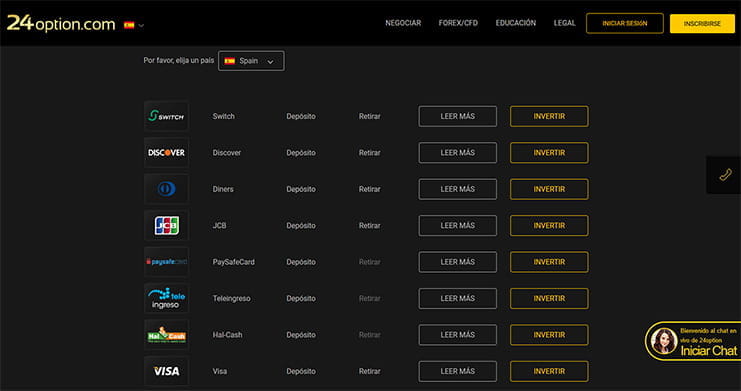Screen dimensions: 741x391
Task: Click Depósito in the Hal-Cash row
Action: [301, 335]
